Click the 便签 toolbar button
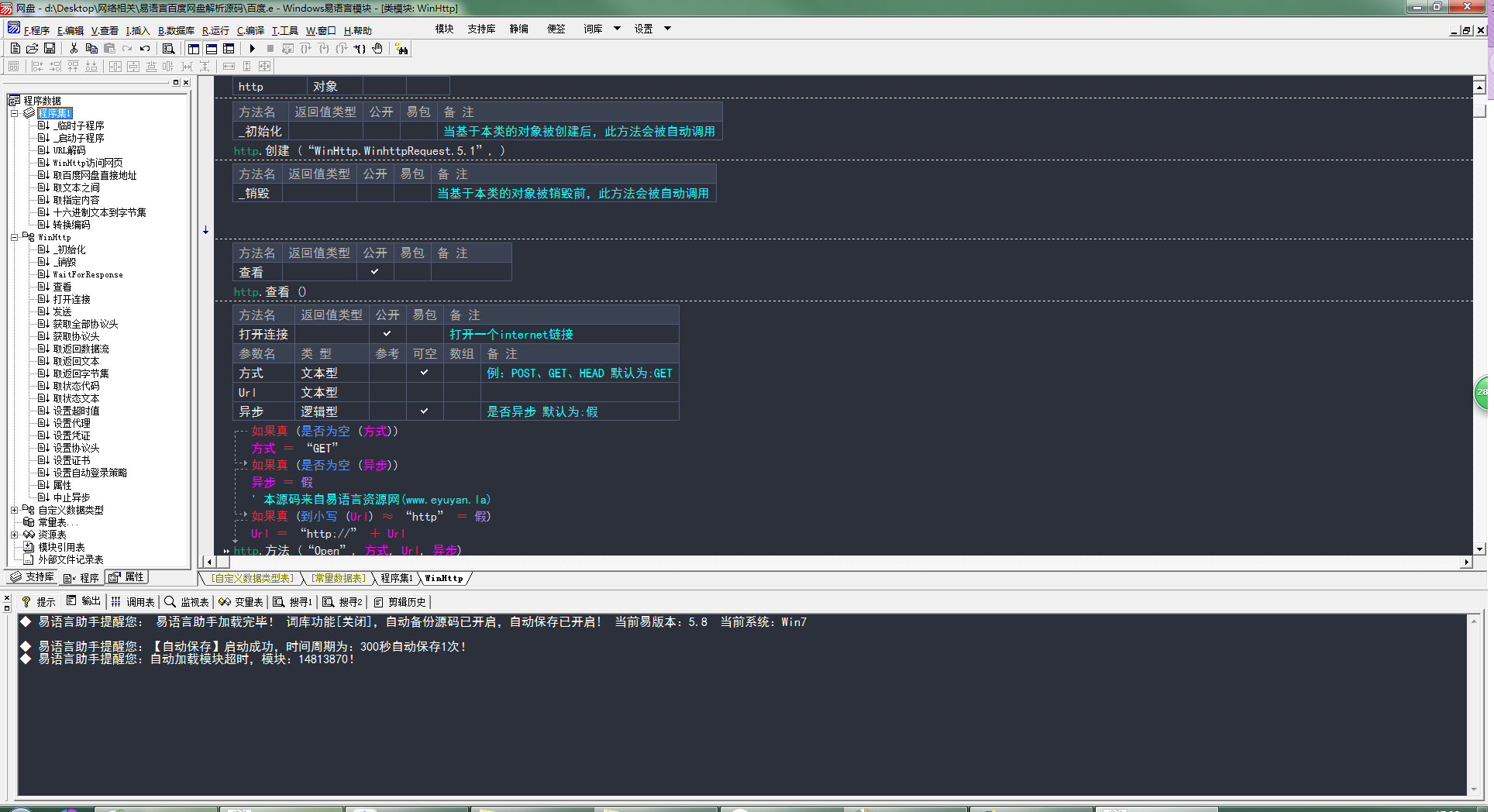Screen dimensions: 1494x812 click(x=556, y=29)
